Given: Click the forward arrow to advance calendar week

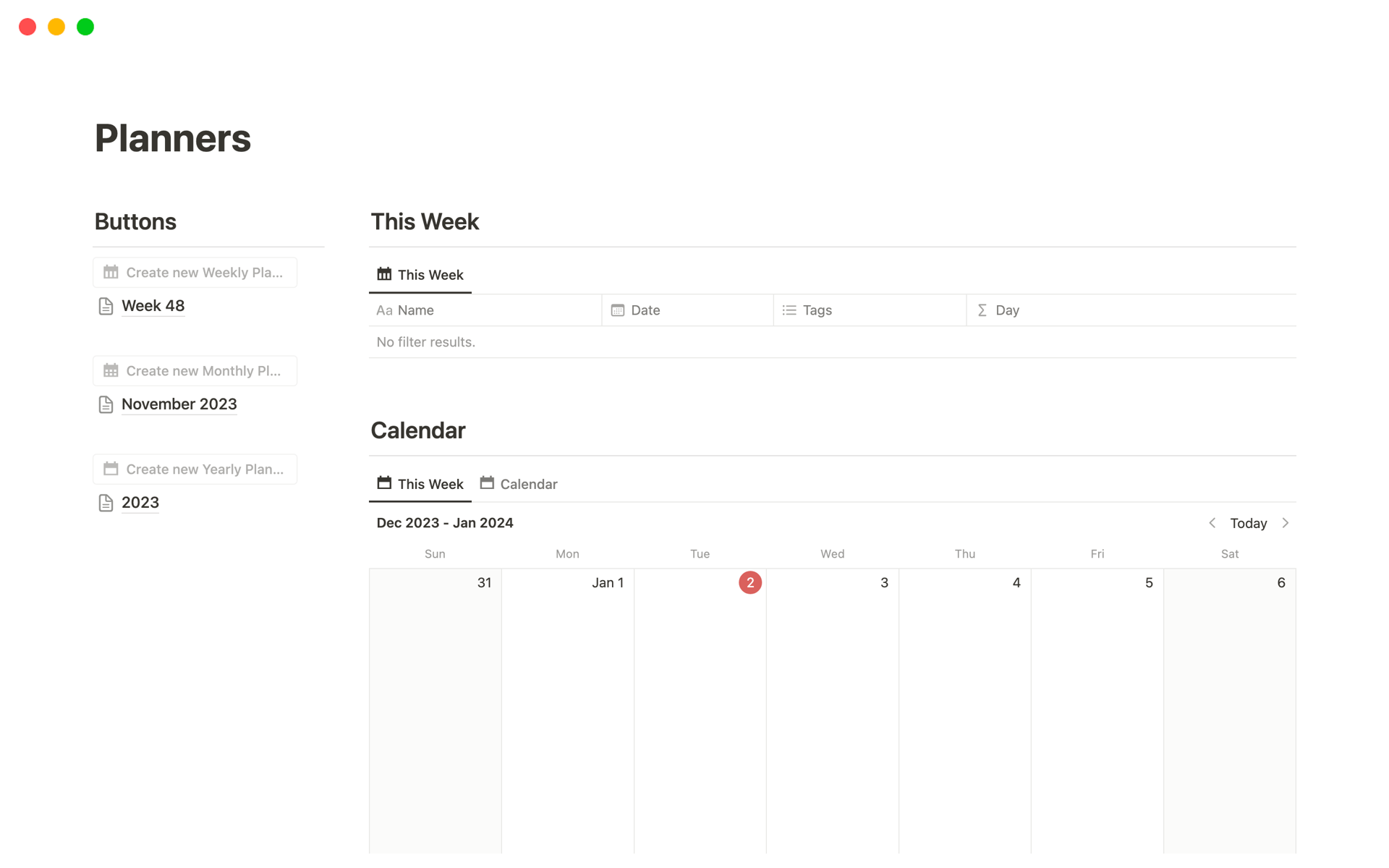Looking at the screenshot, I should [1286, 523].
